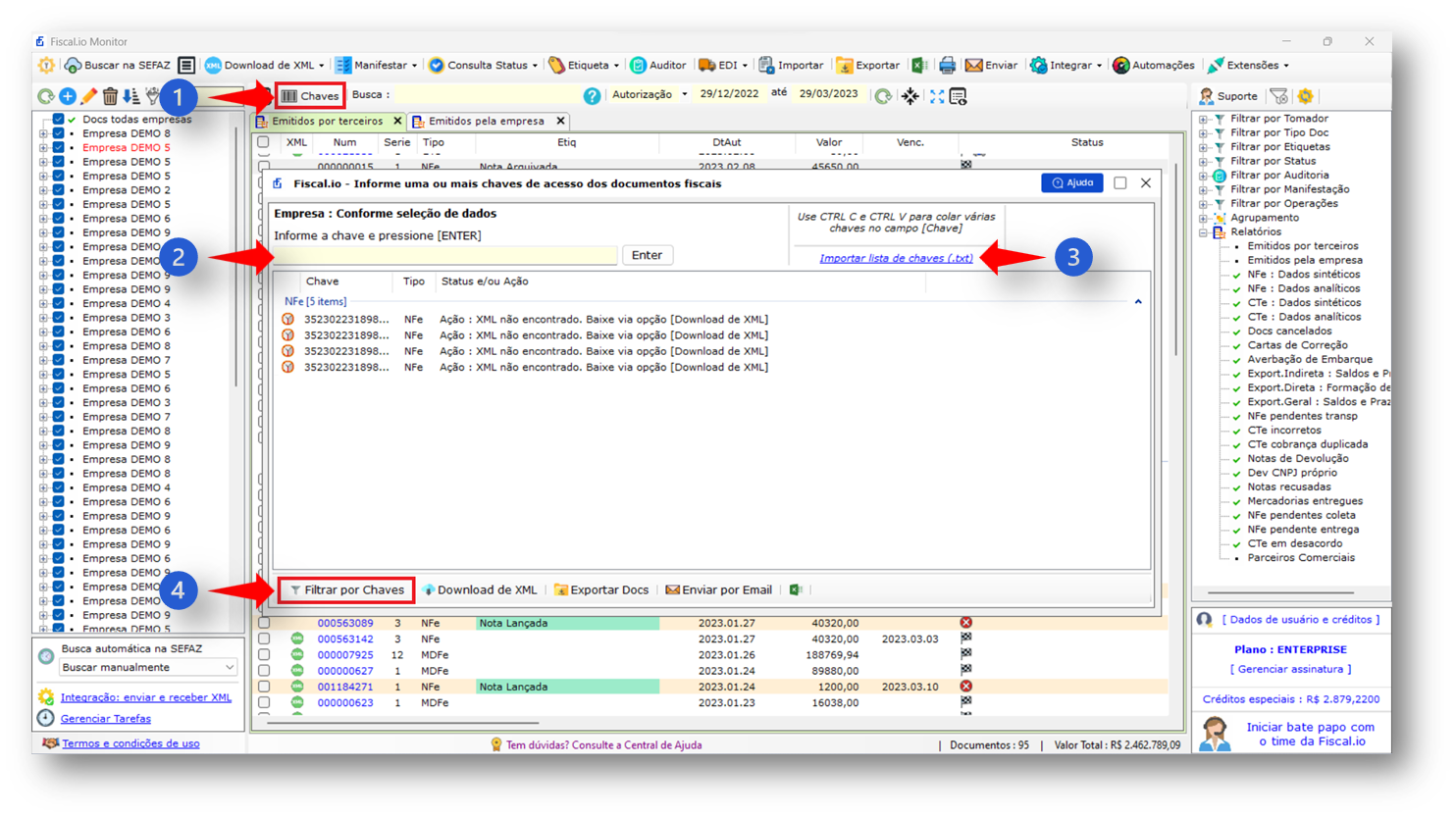Image resolution: width=1456 pixels, height=818 pixels.
Task: Switch to Emitidos por terceiros tab
Action: [x=327, y=122]
